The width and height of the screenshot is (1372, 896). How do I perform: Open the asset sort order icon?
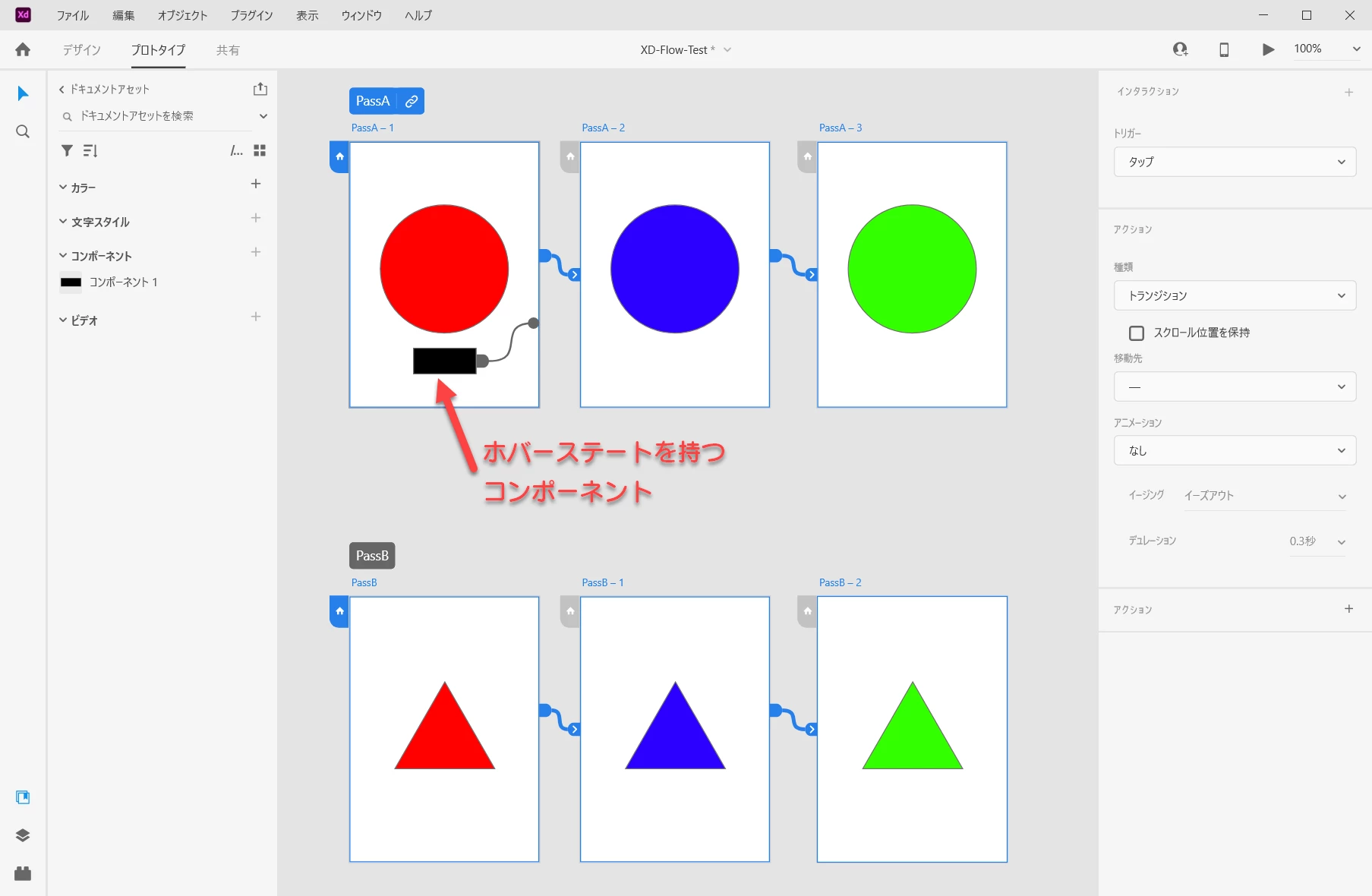[90, 150]
